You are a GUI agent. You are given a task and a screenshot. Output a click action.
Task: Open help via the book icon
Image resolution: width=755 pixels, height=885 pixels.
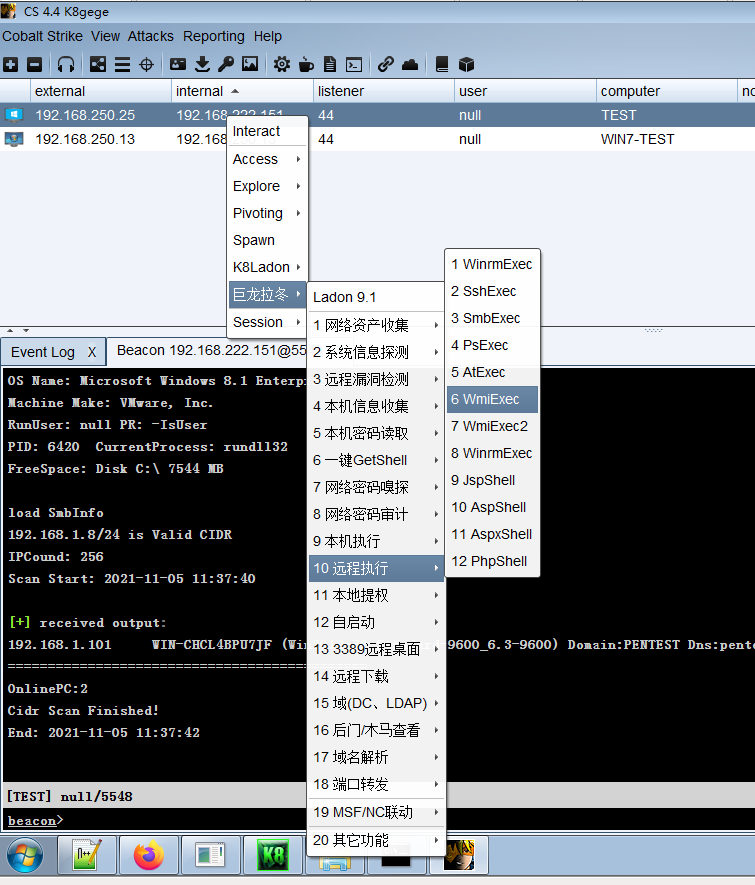tap(442, 64)
